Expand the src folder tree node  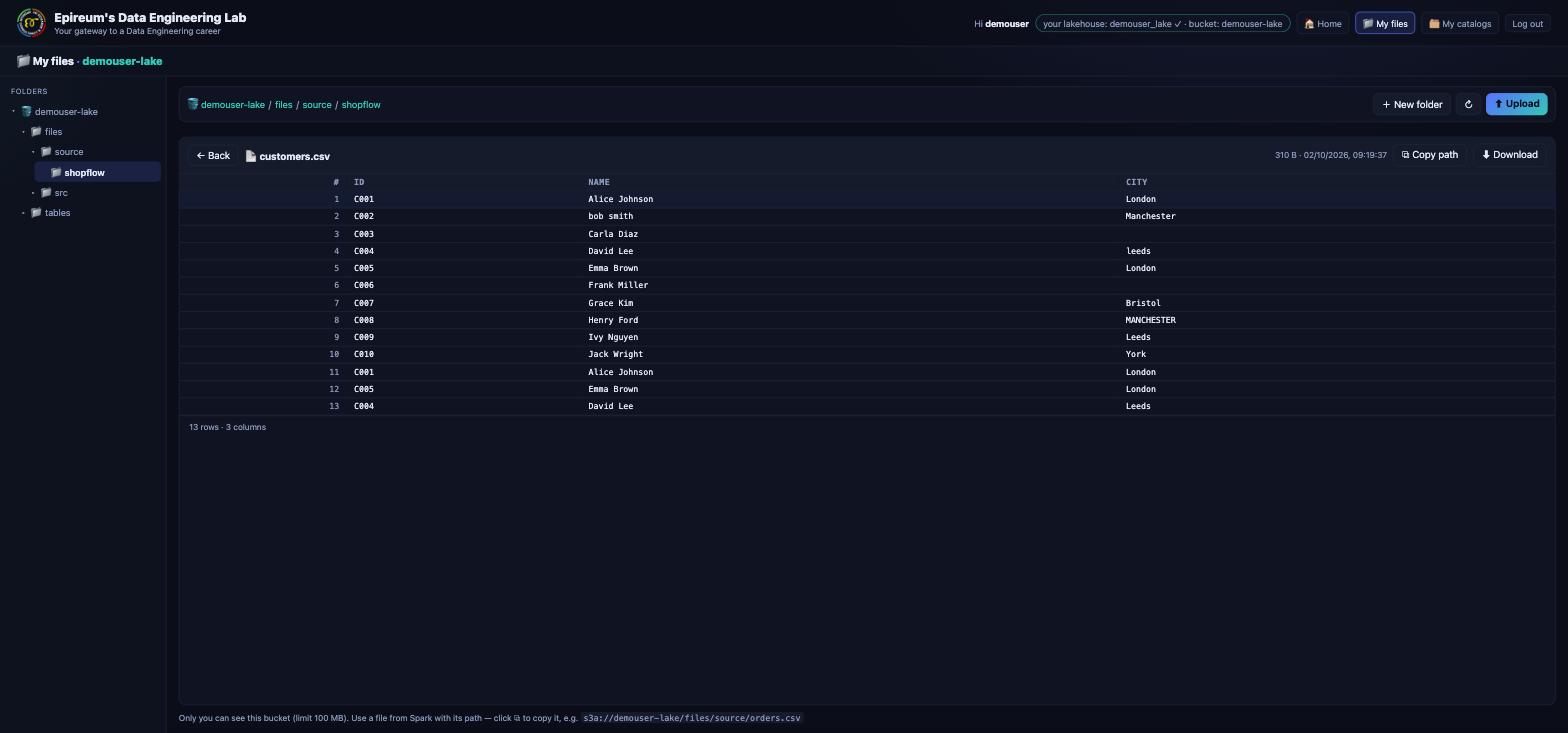click(x=34, y=192)
